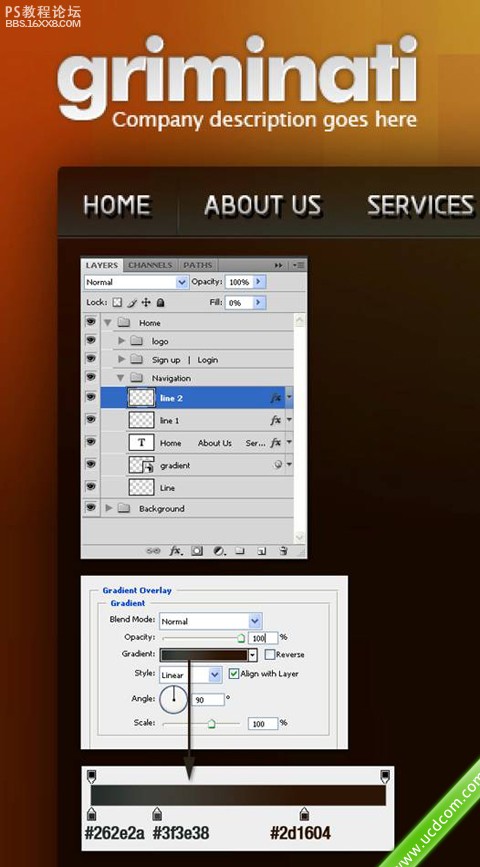
Task: Switch to the Channels tab
Action: [x=150, y=265]
